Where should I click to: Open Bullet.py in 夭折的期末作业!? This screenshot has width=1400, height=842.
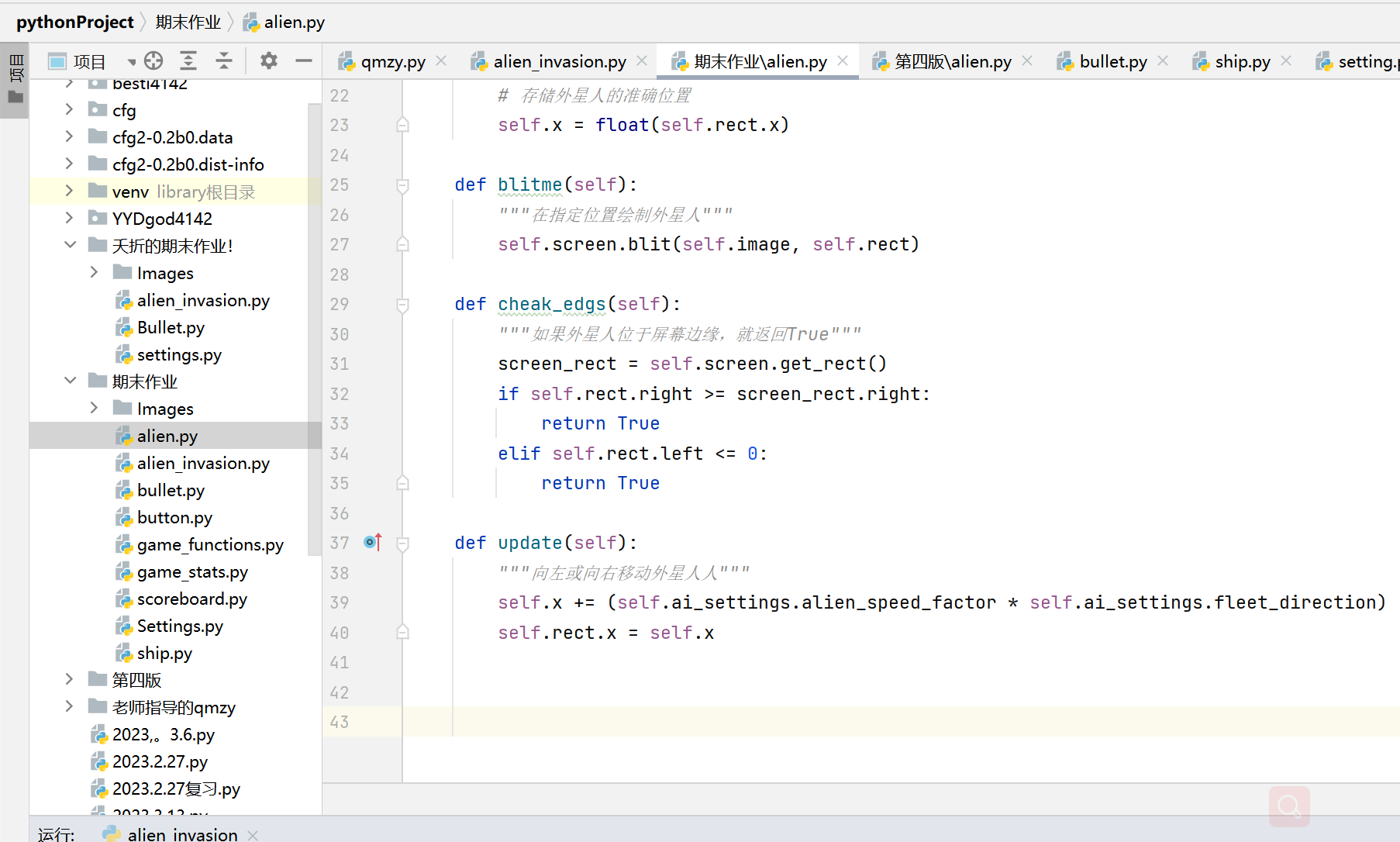(x=171, y=327)
